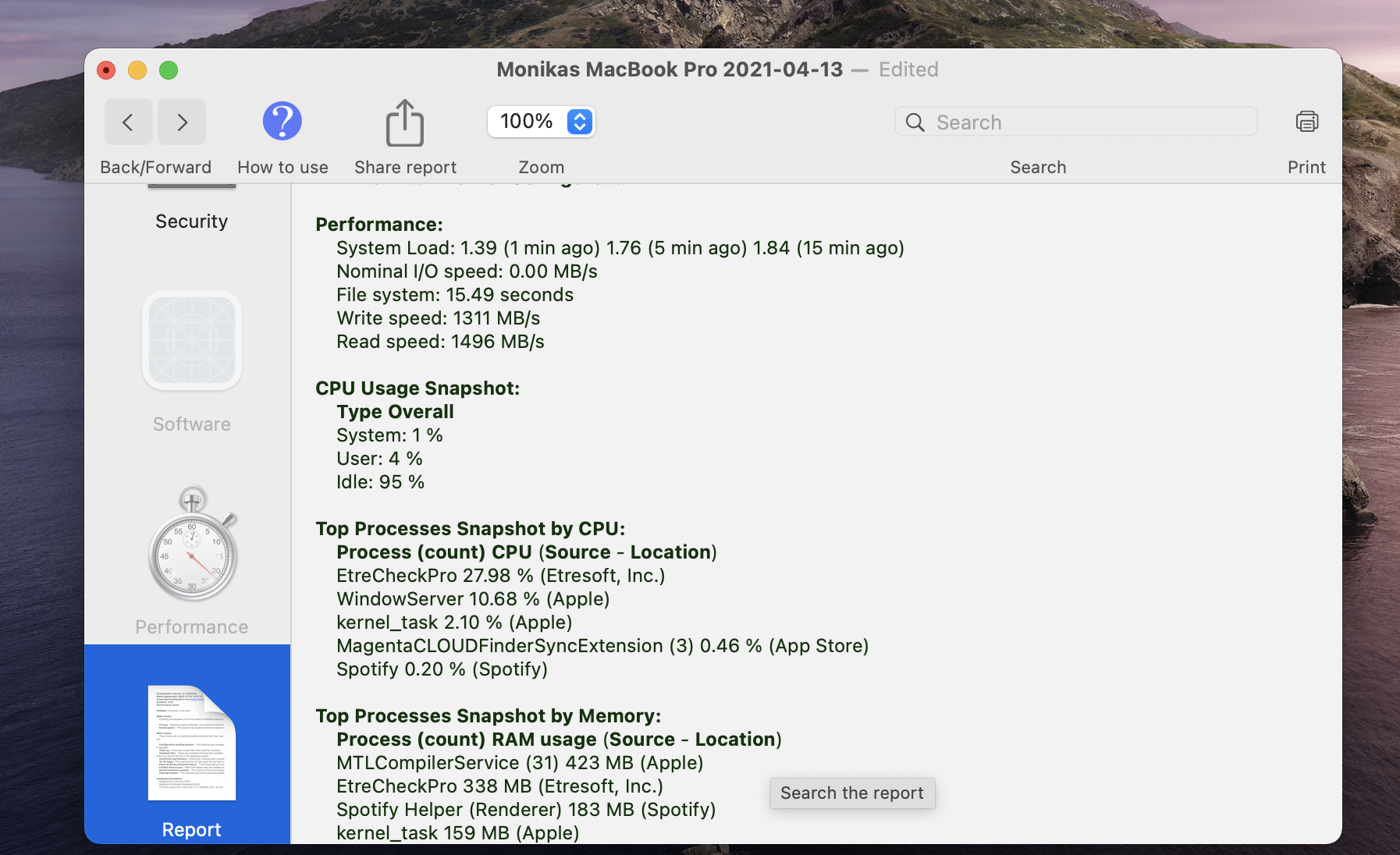
Task: Click the Performance label in sidebar
Action: 191,627
